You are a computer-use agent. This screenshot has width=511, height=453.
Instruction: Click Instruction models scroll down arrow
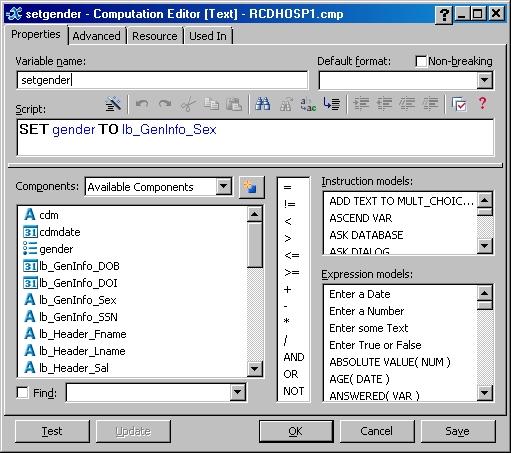pyautogui.click(x=484, y=246)
